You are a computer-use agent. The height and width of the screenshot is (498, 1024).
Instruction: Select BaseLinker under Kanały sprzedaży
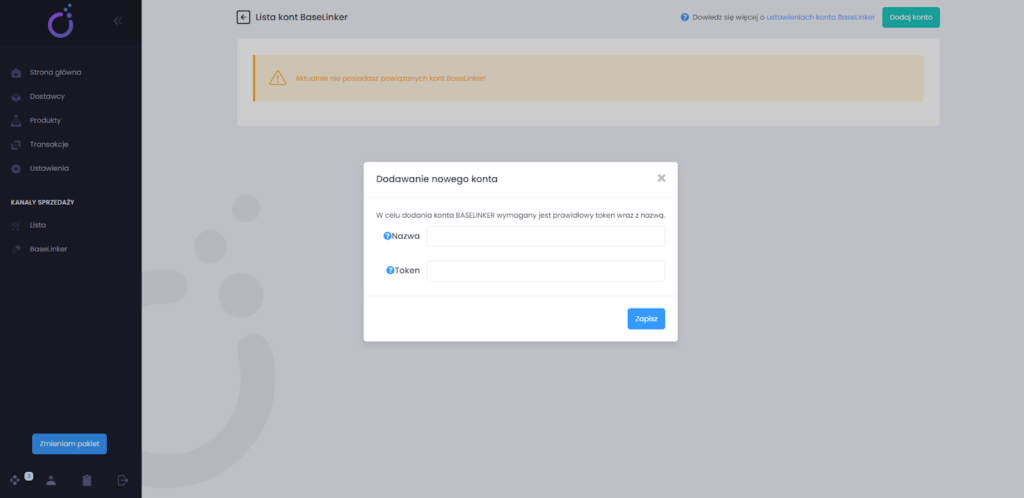point(48,249)
